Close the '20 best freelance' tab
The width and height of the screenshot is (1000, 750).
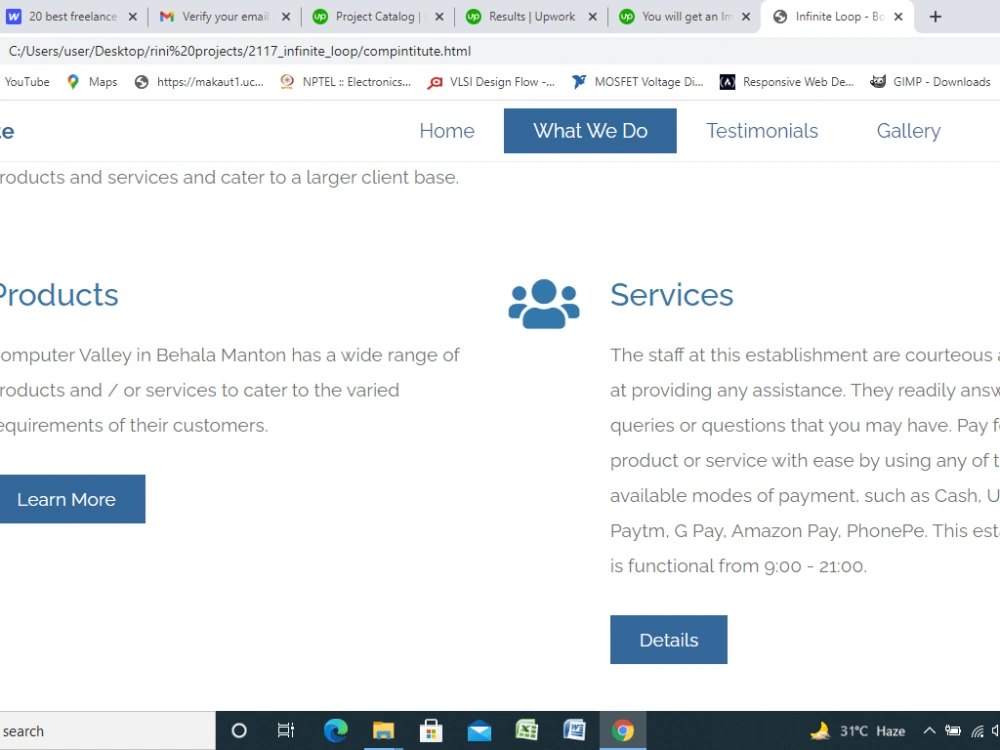(x=133, y=17)
